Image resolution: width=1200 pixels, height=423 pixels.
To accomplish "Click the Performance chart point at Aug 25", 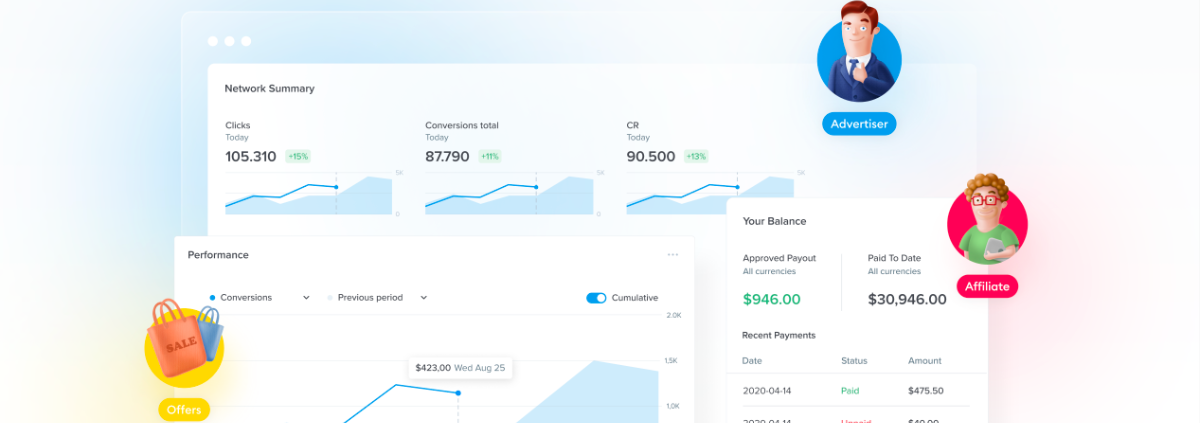I will point(459,393).
